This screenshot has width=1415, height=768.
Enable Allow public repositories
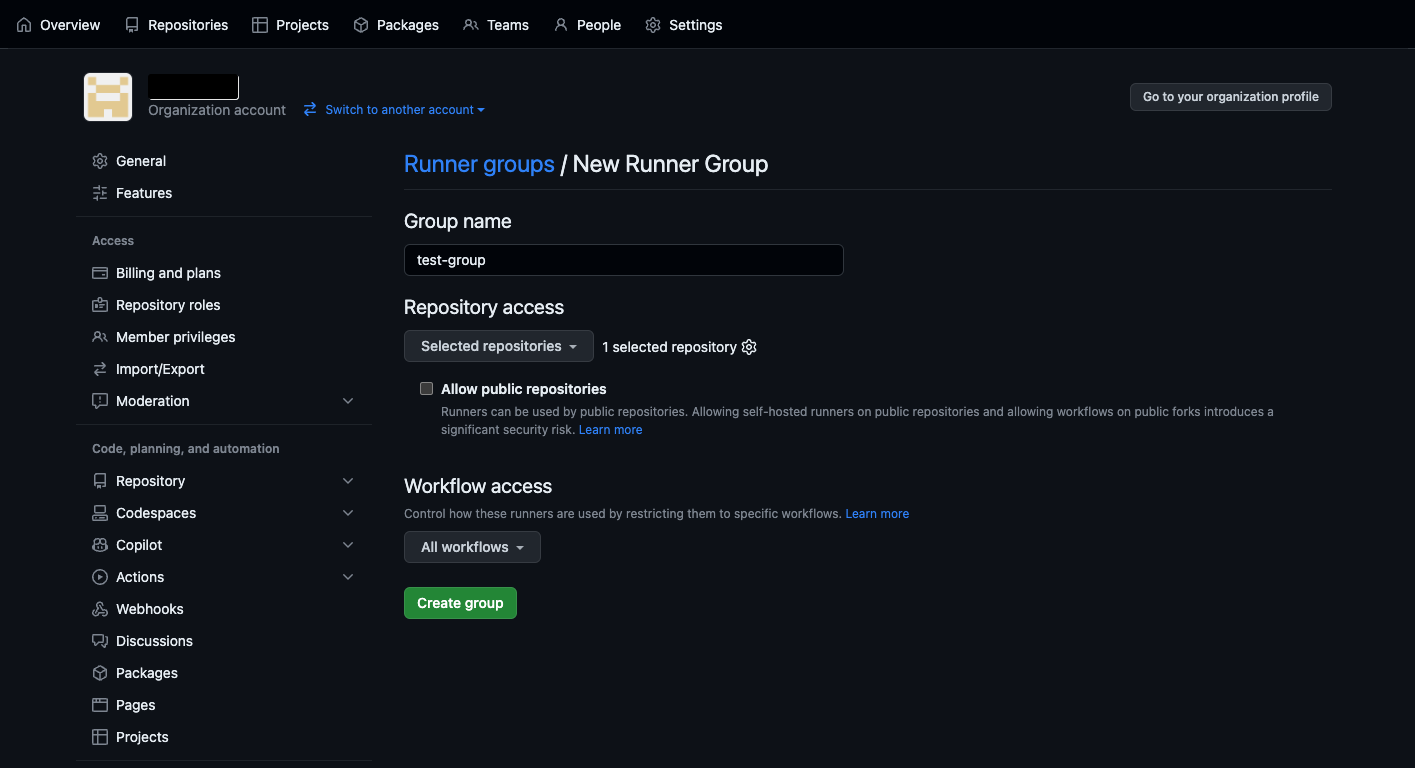[x=426, y=388]
